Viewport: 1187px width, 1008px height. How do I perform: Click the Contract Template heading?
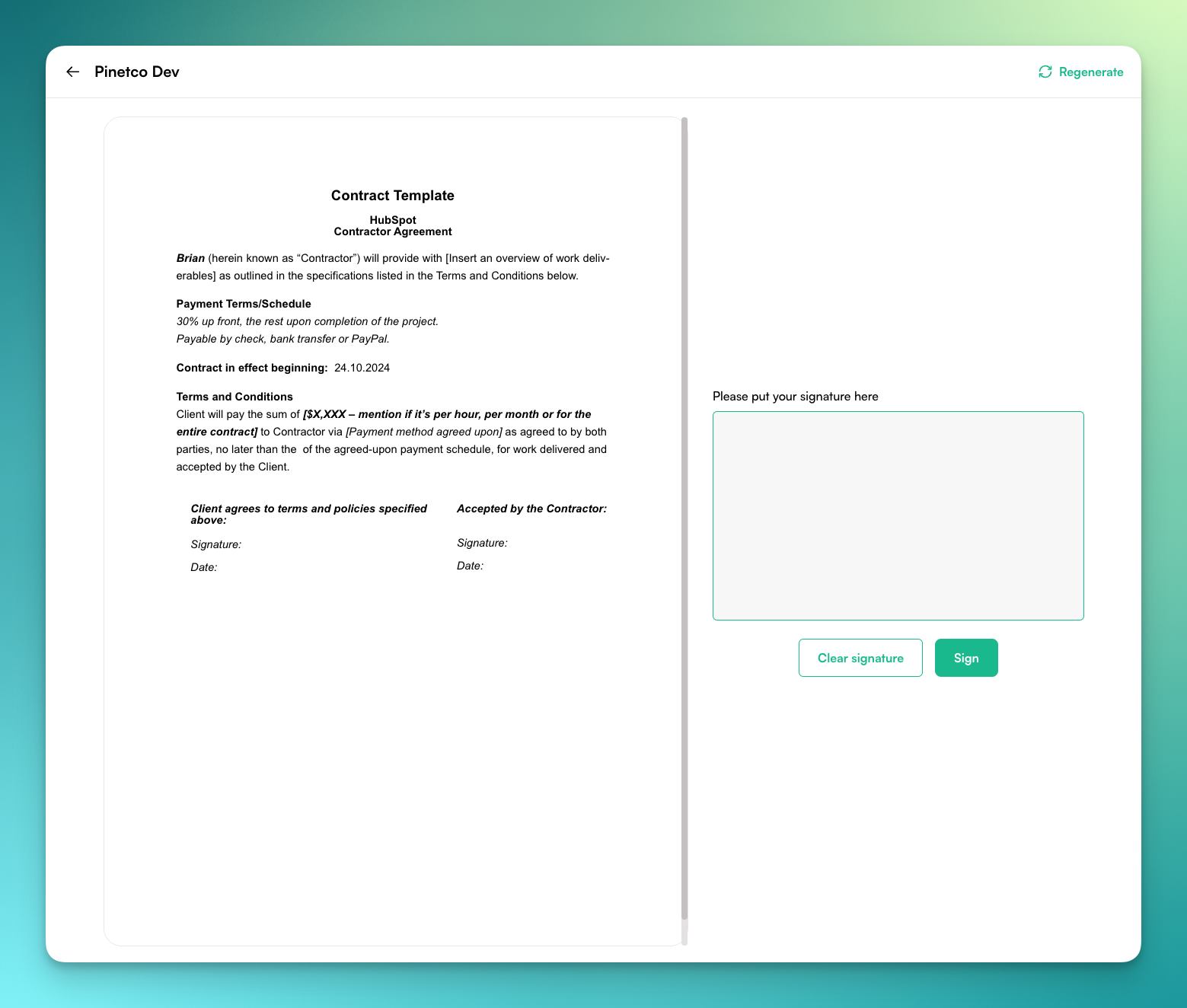392,196
